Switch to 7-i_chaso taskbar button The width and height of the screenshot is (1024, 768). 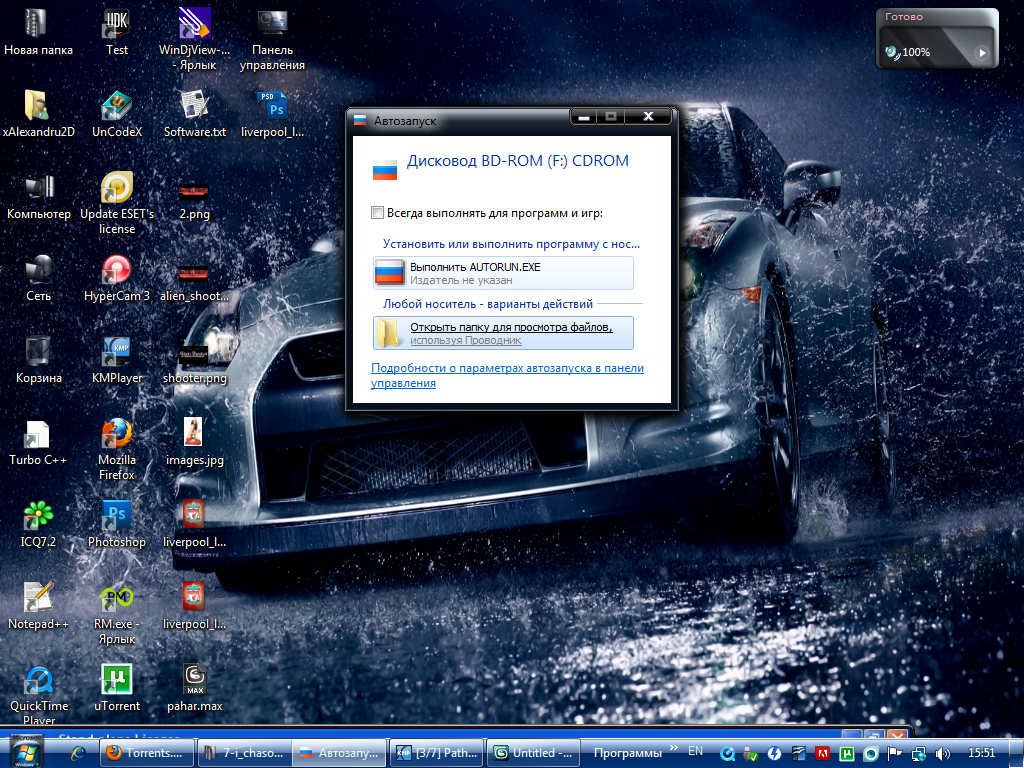click(244, 753)
